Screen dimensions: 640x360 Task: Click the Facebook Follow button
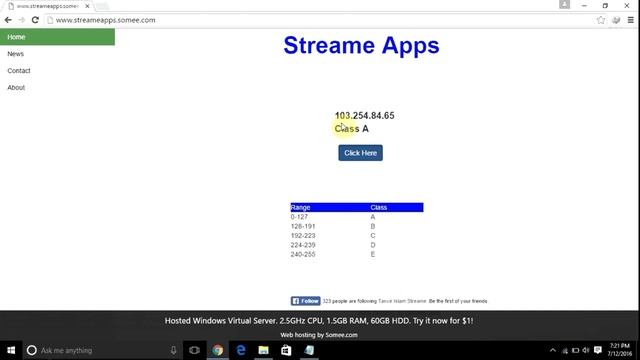(x=305, y=301)
